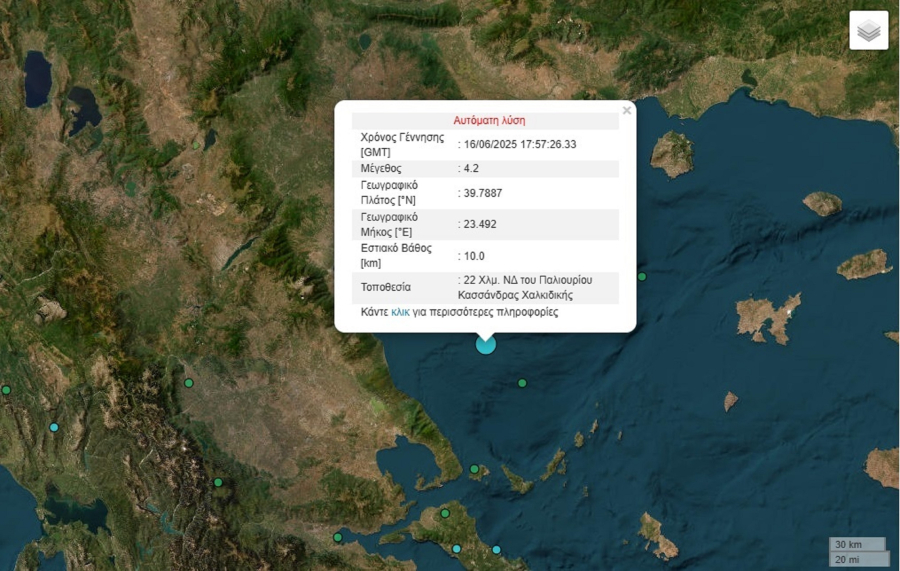Select green marker on the Thessaly plain
The height and width of the screenshot is (571, 900).
click(188, 383)
